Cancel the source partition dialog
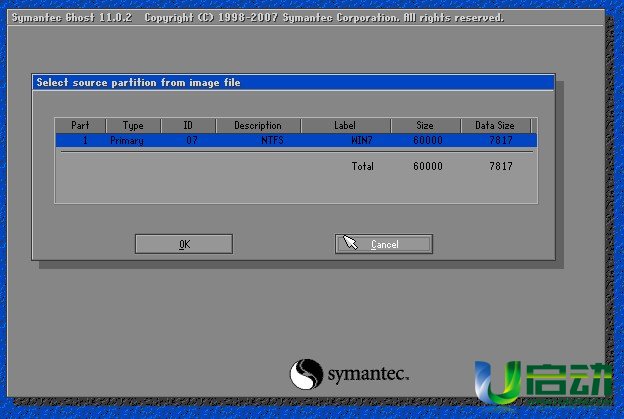The height and width of the screenshot is (419, 624). pos(384,244)
